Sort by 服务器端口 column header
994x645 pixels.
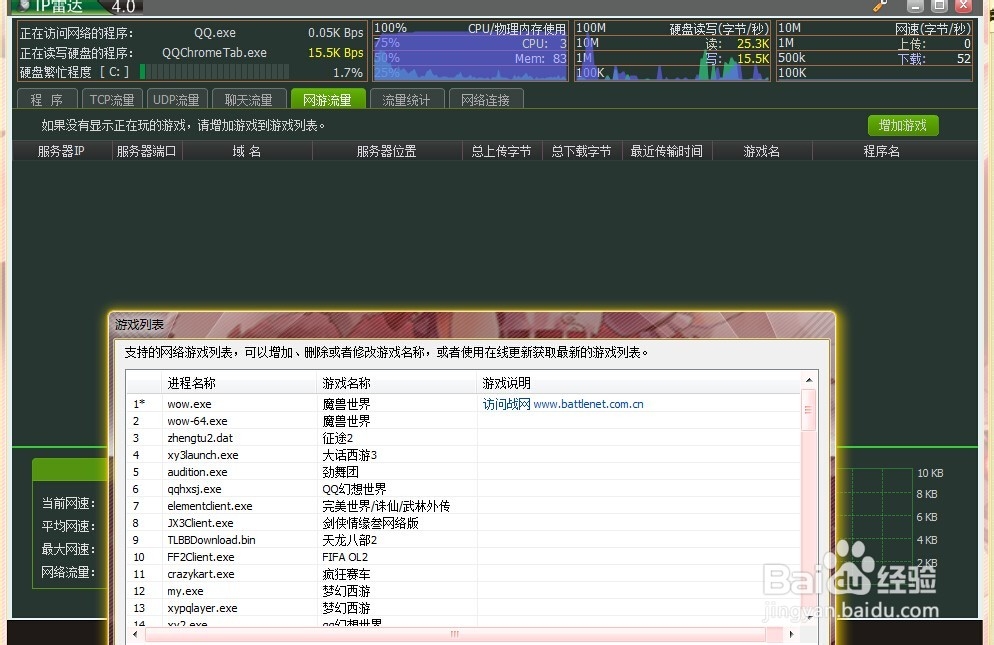pyautogui.click(x=146, y=151)
